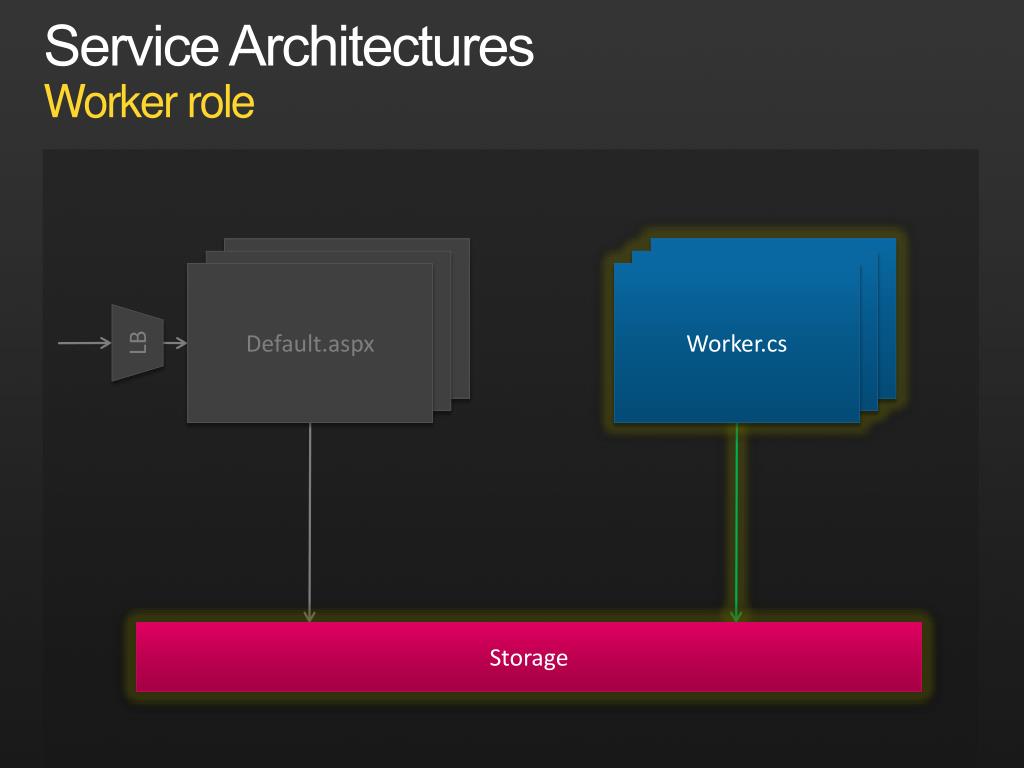This screenshot has height=768, width=1024.
Task: Click the 'Storage' label text
Action: pyautogui.click(x=528, y=658)
